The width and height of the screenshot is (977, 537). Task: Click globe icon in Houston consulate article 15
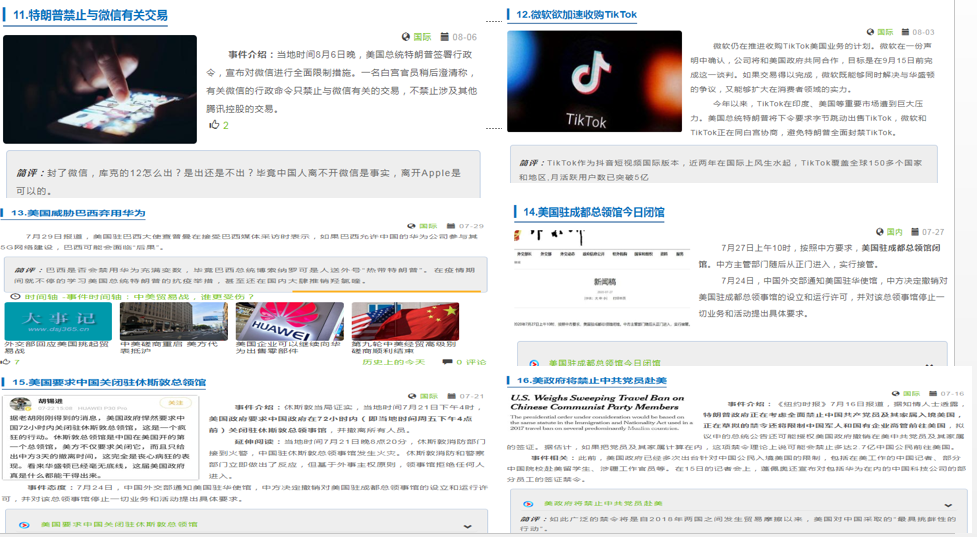pyautogui.click(x=411, y=396)
